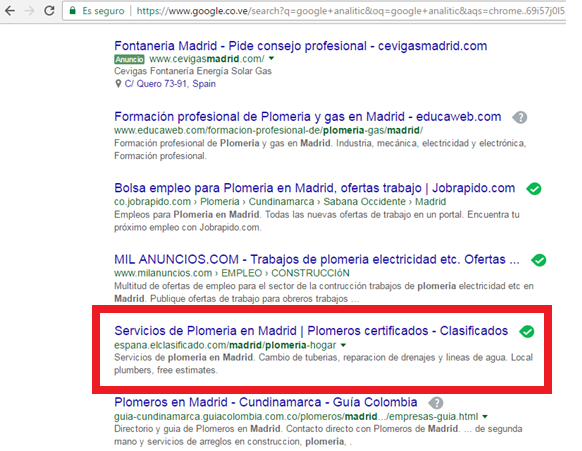Open Plomeros en Madrid Cundinamarca link
Viewport: 582px width, 451px height.
coord(266,402)
